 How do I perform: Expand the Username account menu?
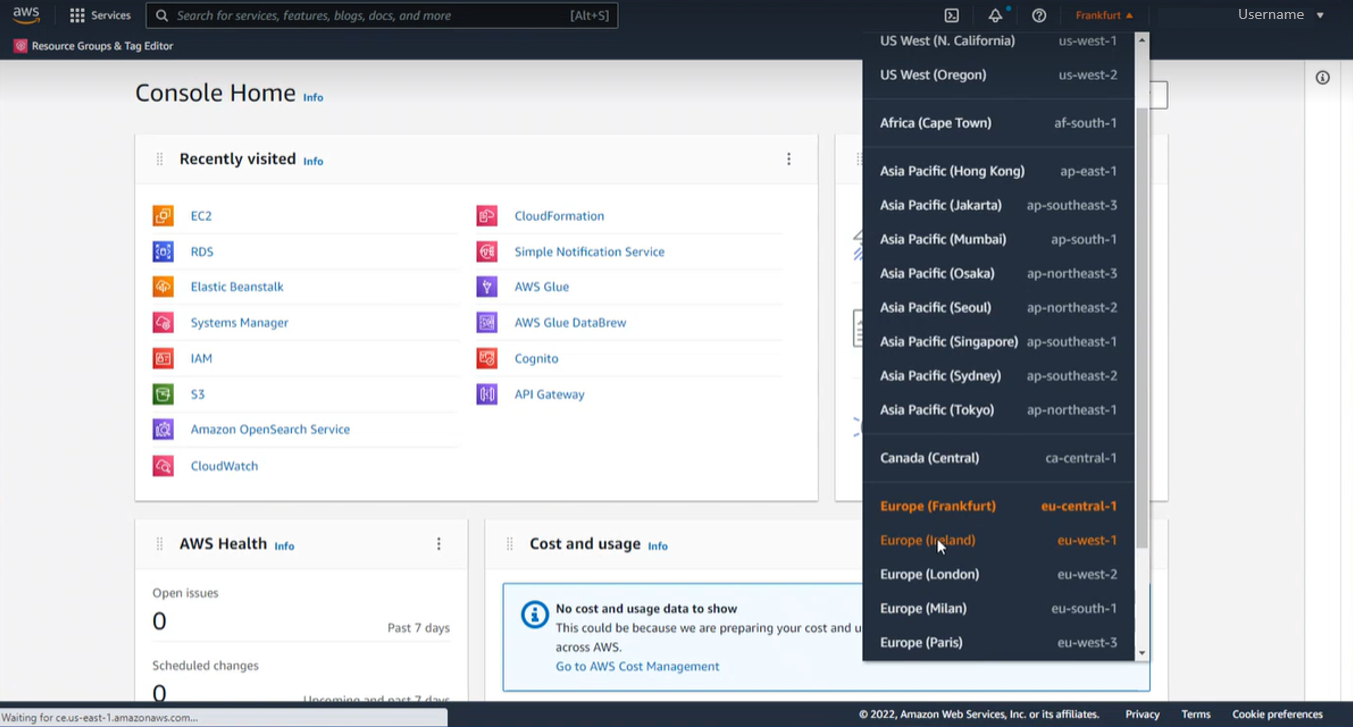[1280, 15]
